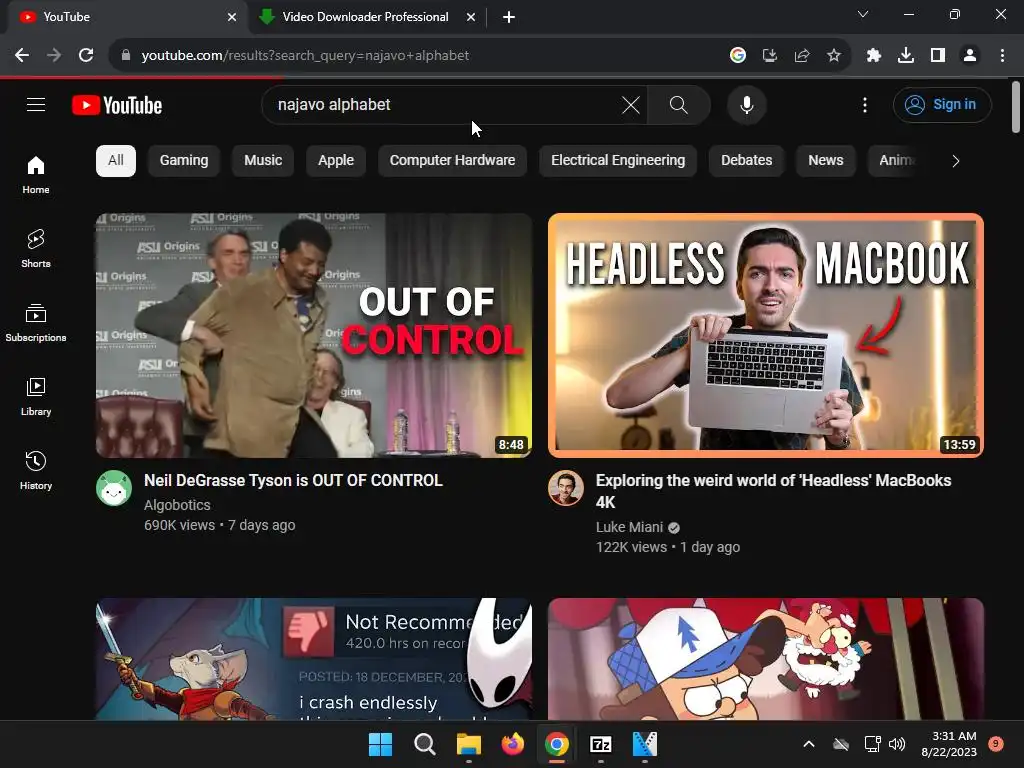Image resolution: width=1024 pixels, height=768 pixels.
Task: Start voice search with the microphone icon
Action: [x=746, y=104]
